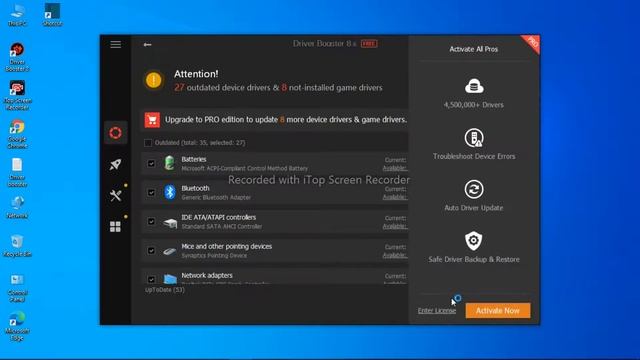Open Control Panel desktop icon

coord(17,288)
